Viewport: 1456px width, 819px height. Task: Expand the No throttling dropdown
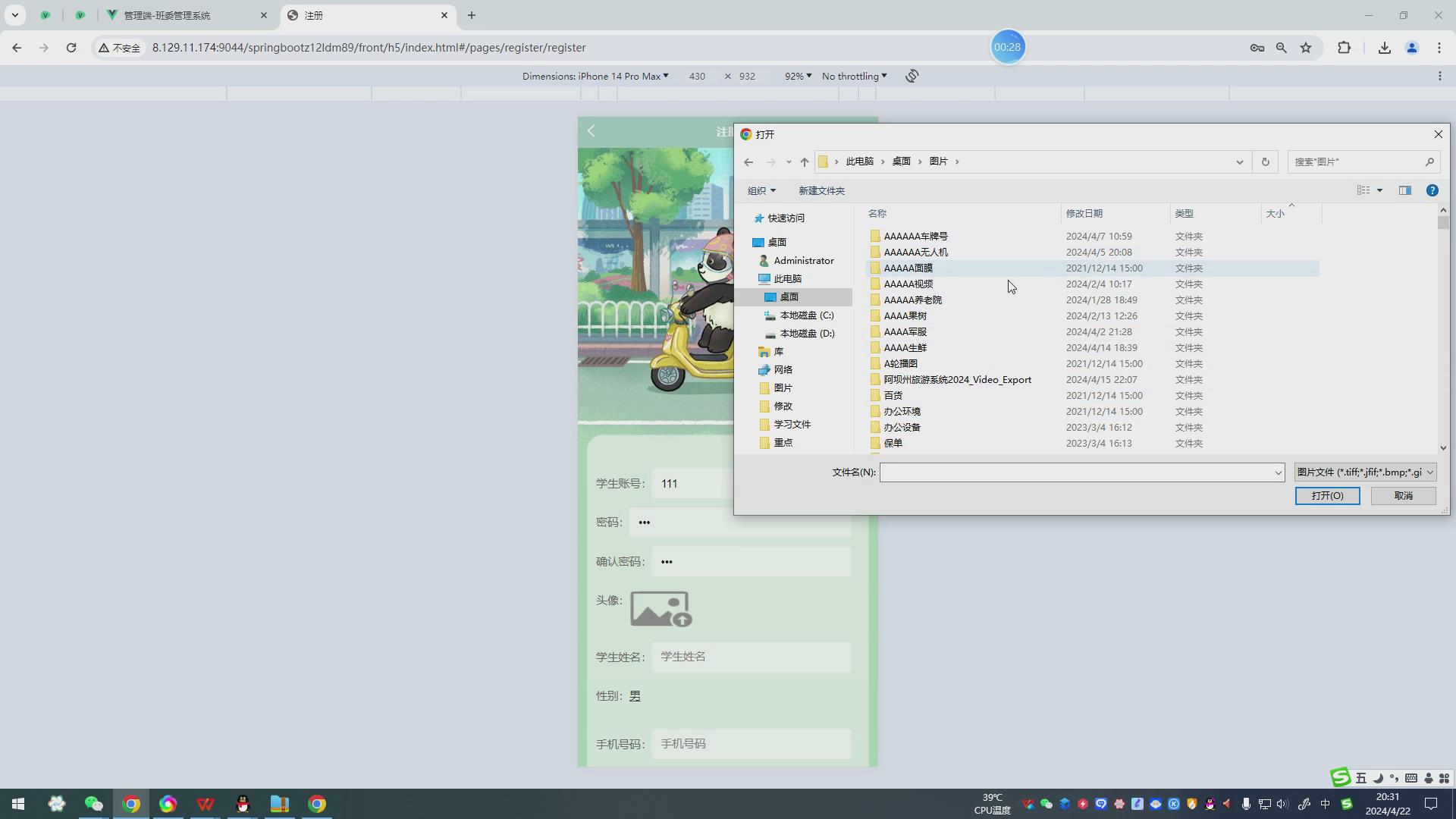click(x=854, y=76)
